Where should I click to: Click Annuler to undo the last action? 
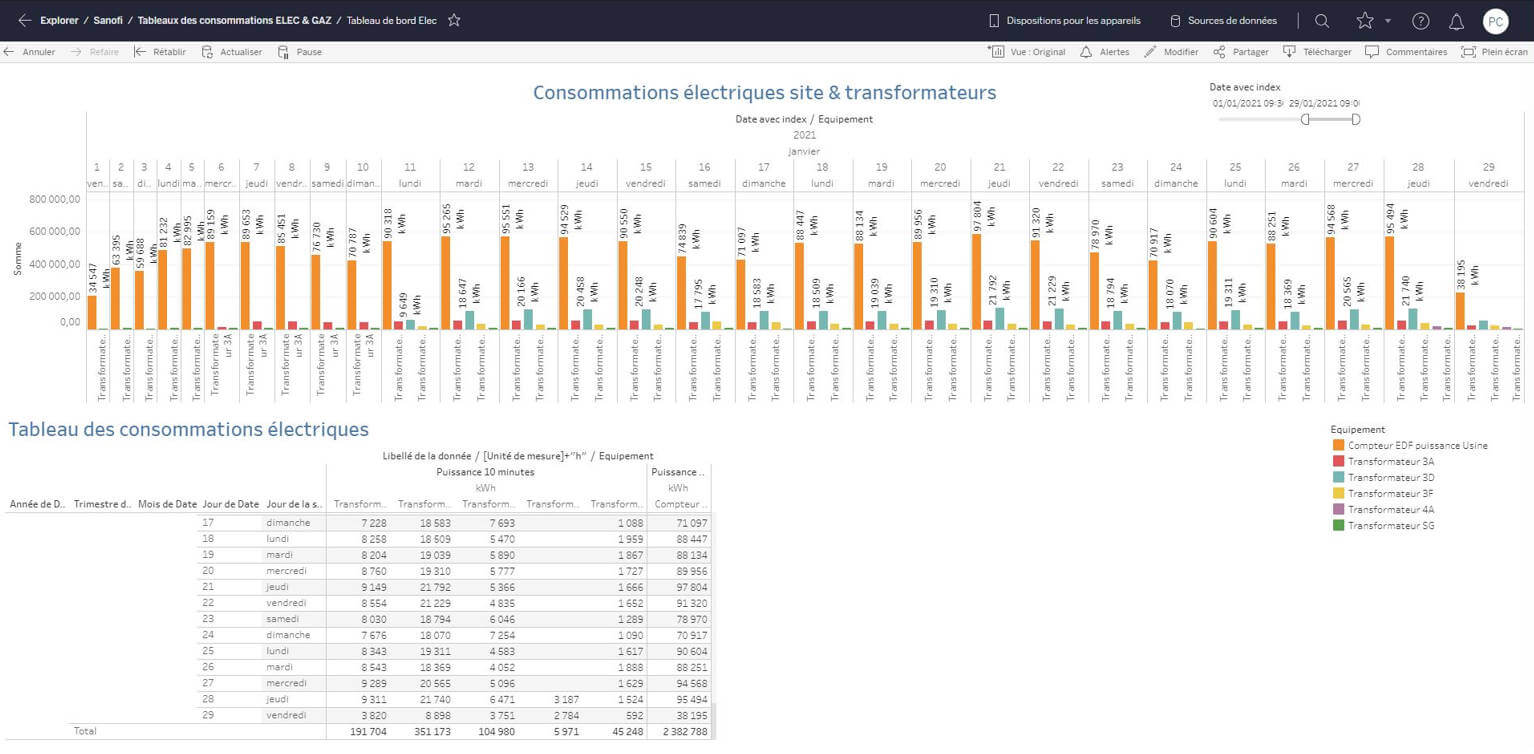[30, 52]
